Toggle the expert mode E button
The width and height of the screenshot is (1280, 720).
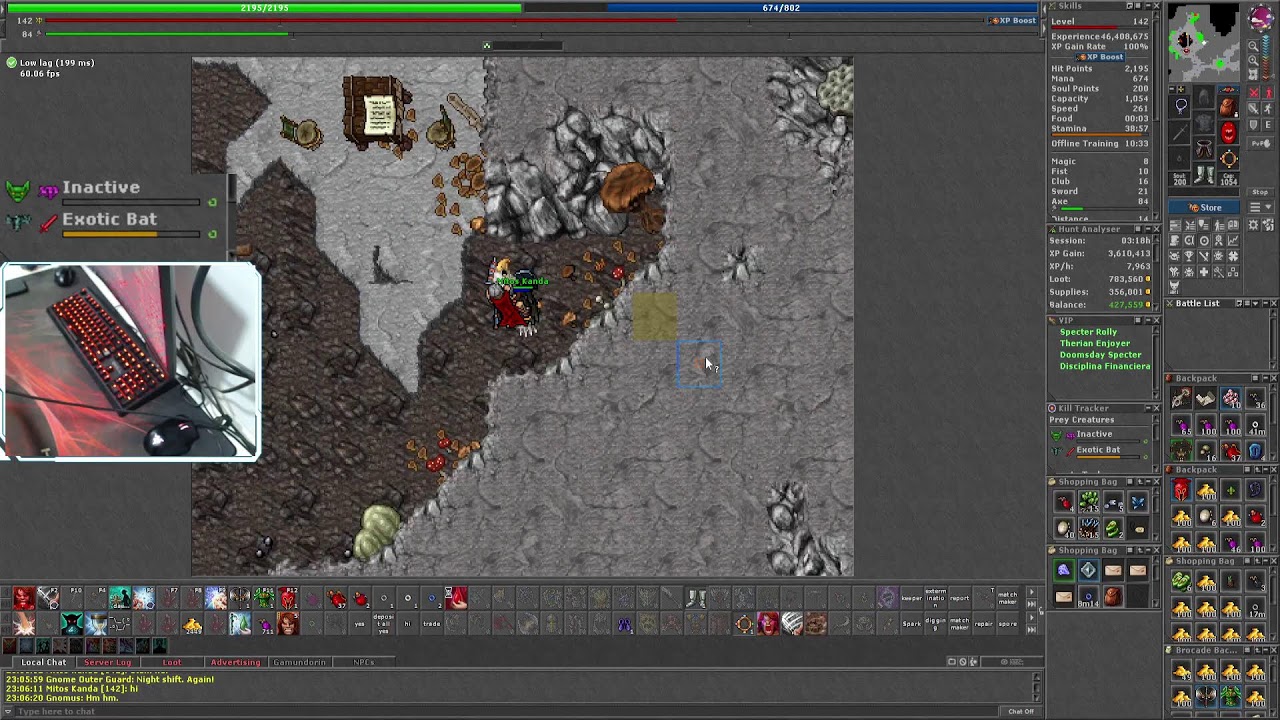point(1268,124)
